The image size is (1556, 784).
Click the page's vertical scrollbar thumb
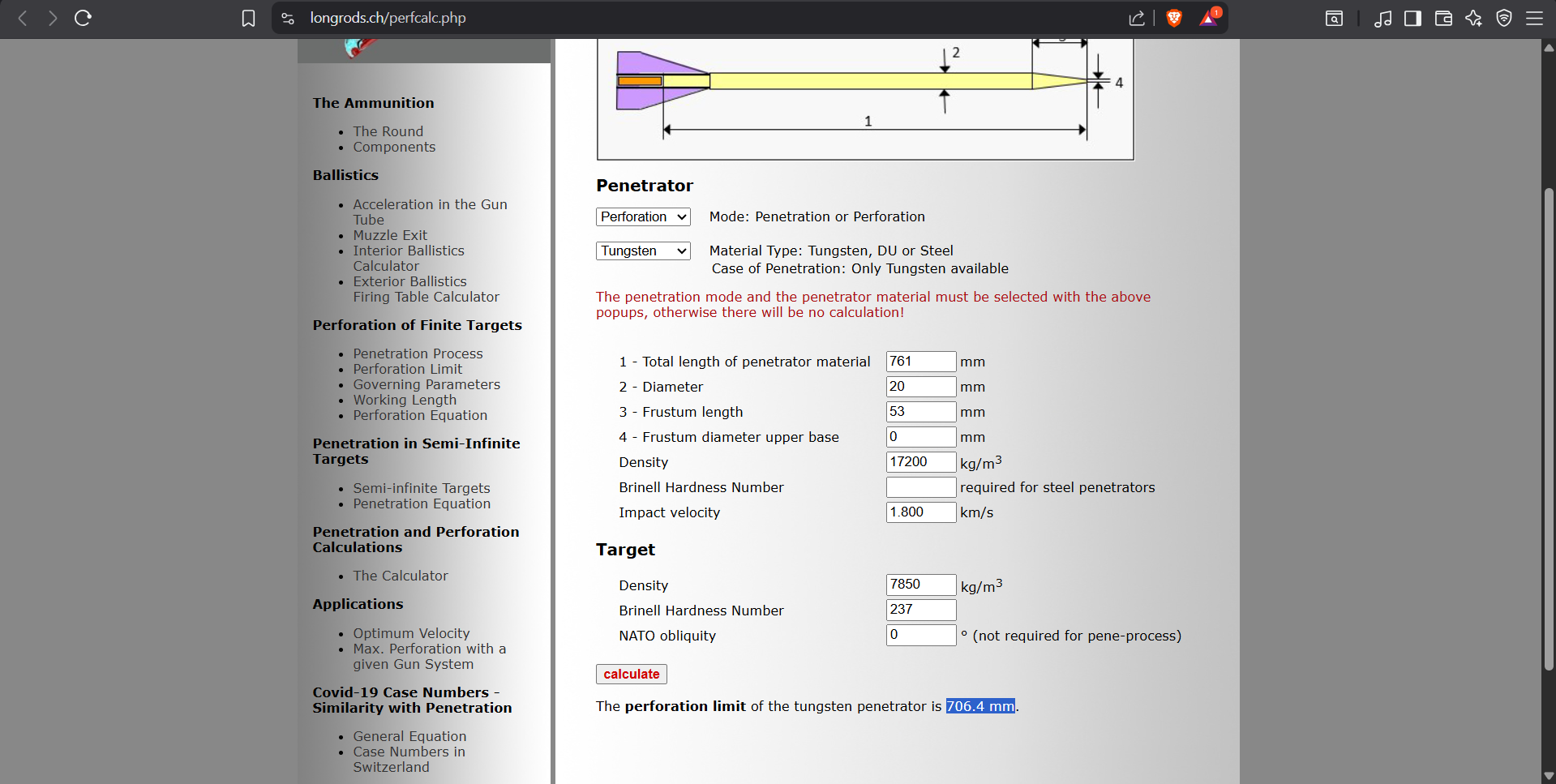point(1549,430)
